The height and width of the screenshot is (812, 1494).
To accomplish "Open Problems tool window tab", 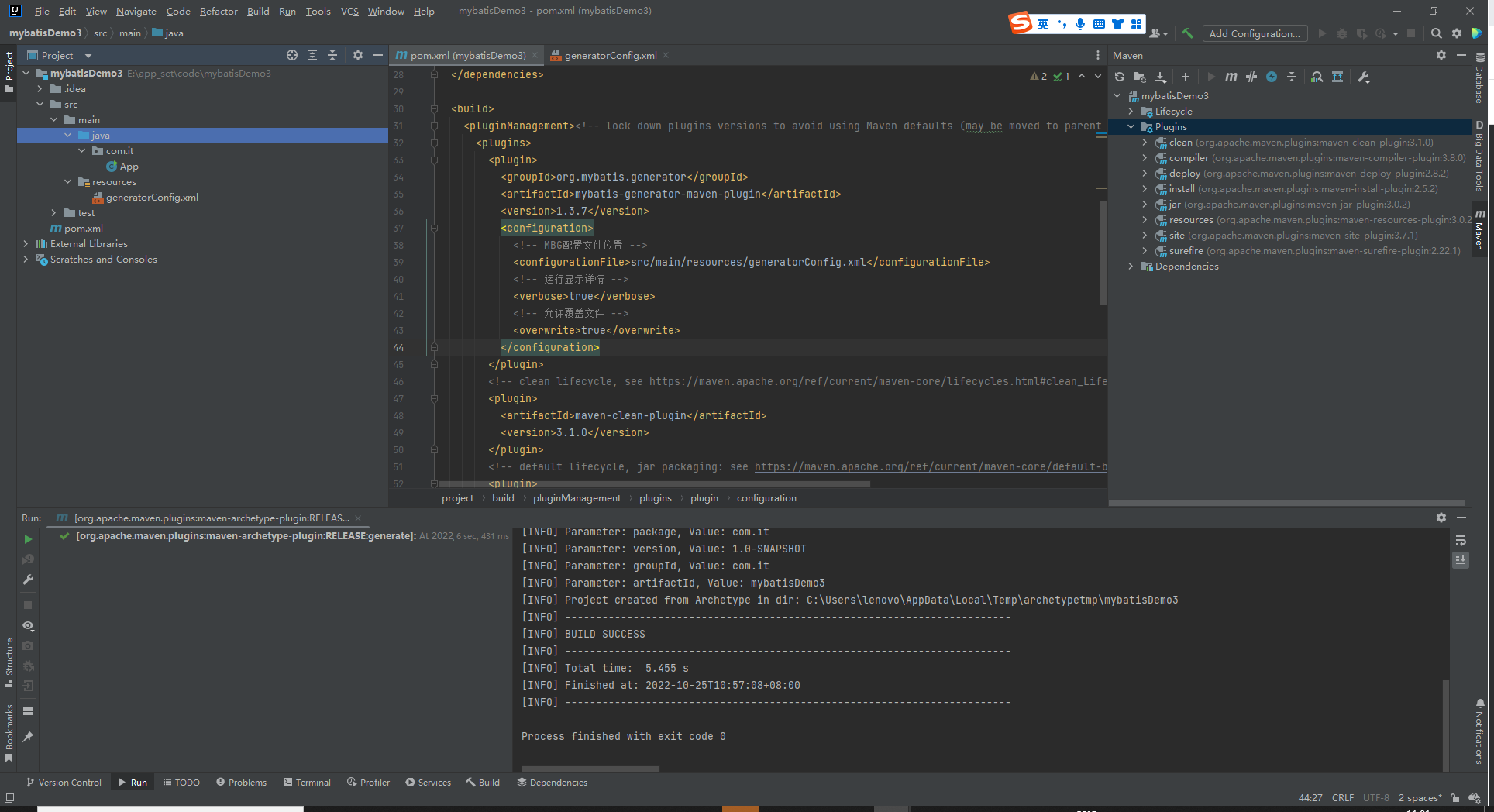I will [x=241, y=783].
